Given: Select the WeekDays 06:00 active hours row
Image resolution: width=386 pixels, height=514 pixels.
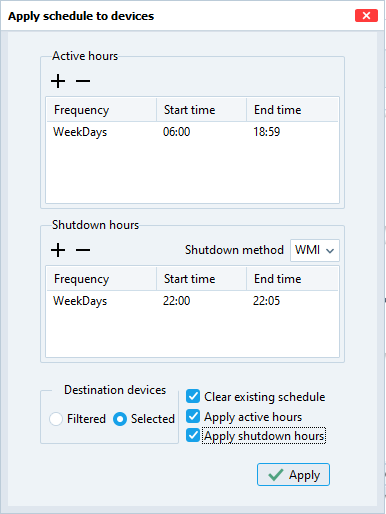Looking at the screenshot, I should pos(192,132).
